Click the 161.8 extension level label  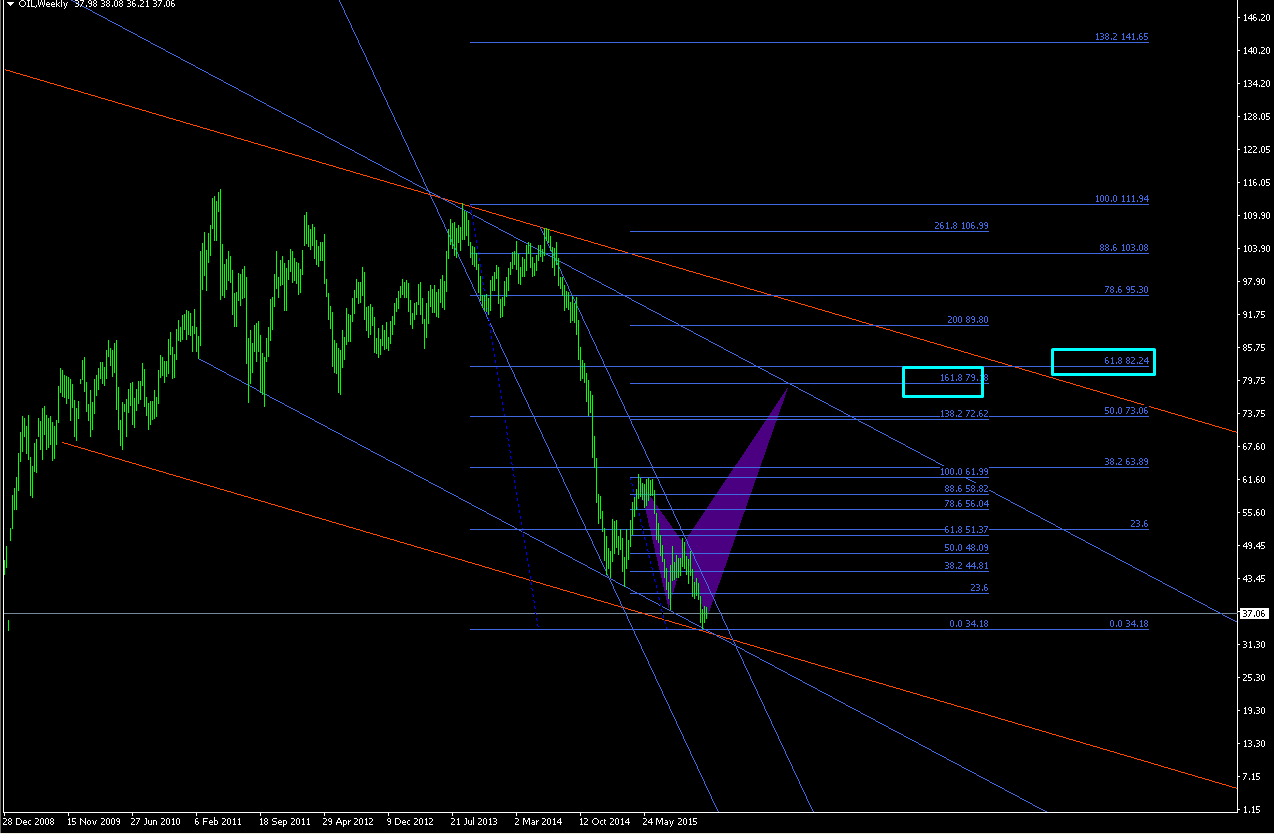click(964, 378)
